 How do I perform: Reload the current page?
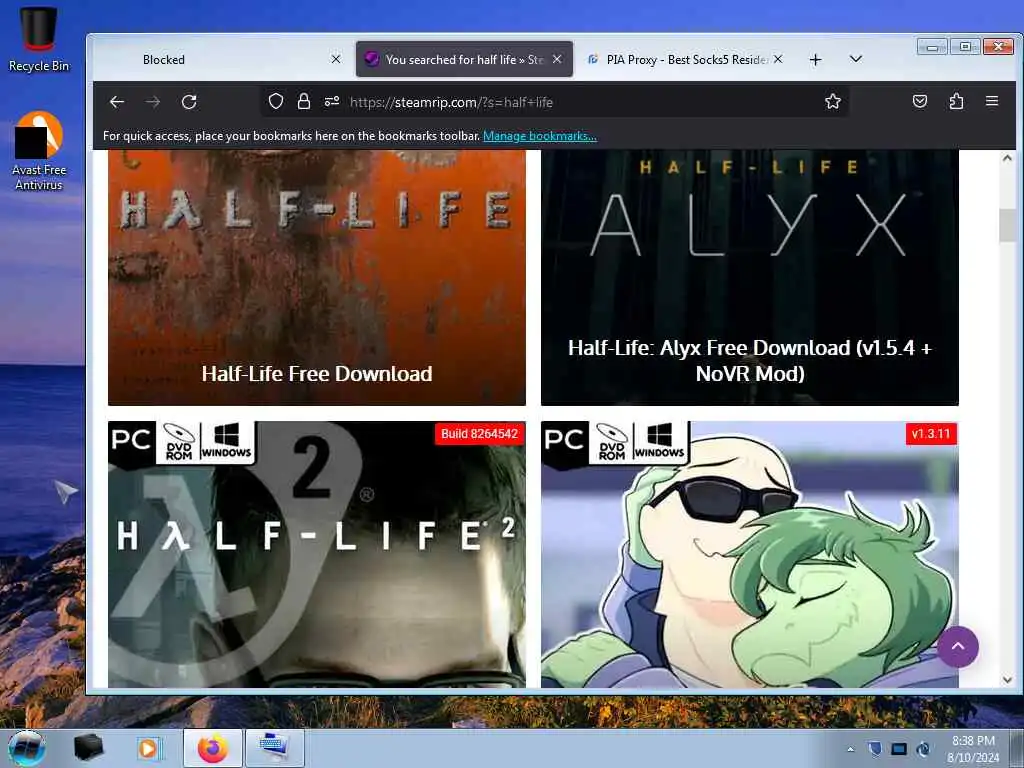tap(189, 102)
